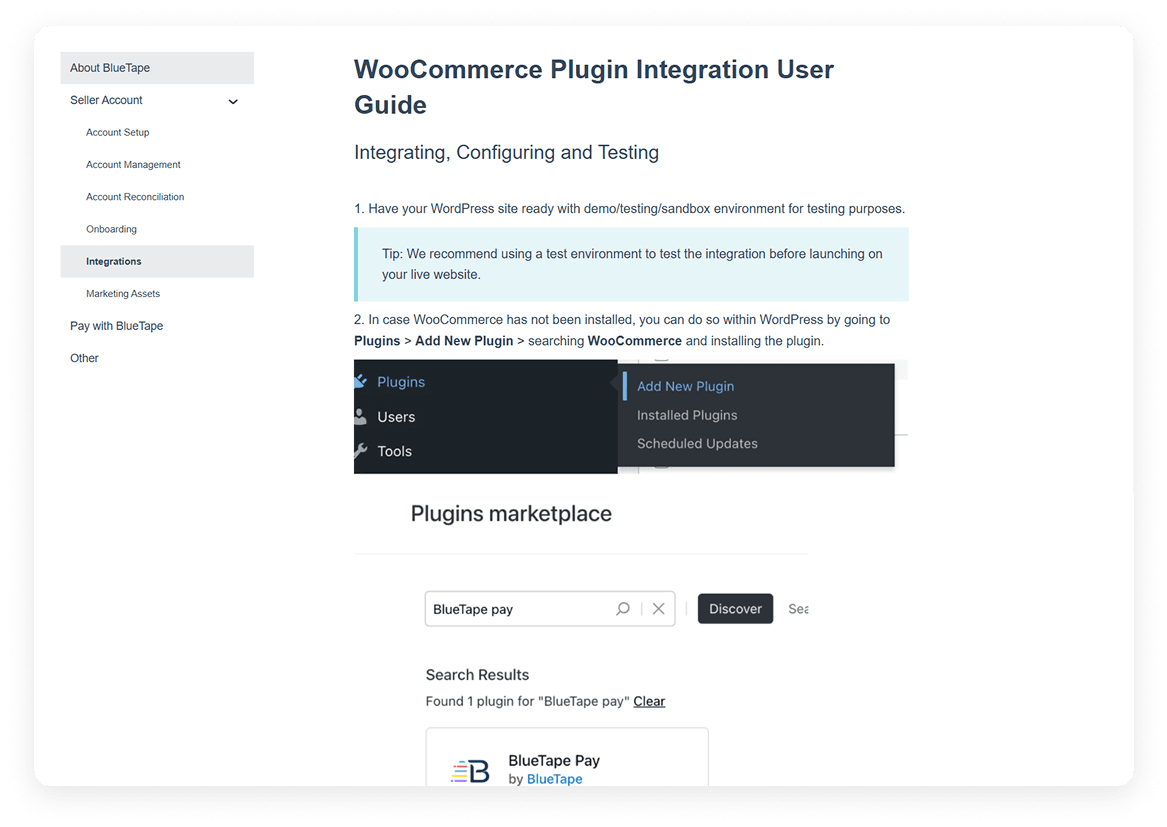Click the Search Results heading
1167x827 pixels.
(477, 675)
